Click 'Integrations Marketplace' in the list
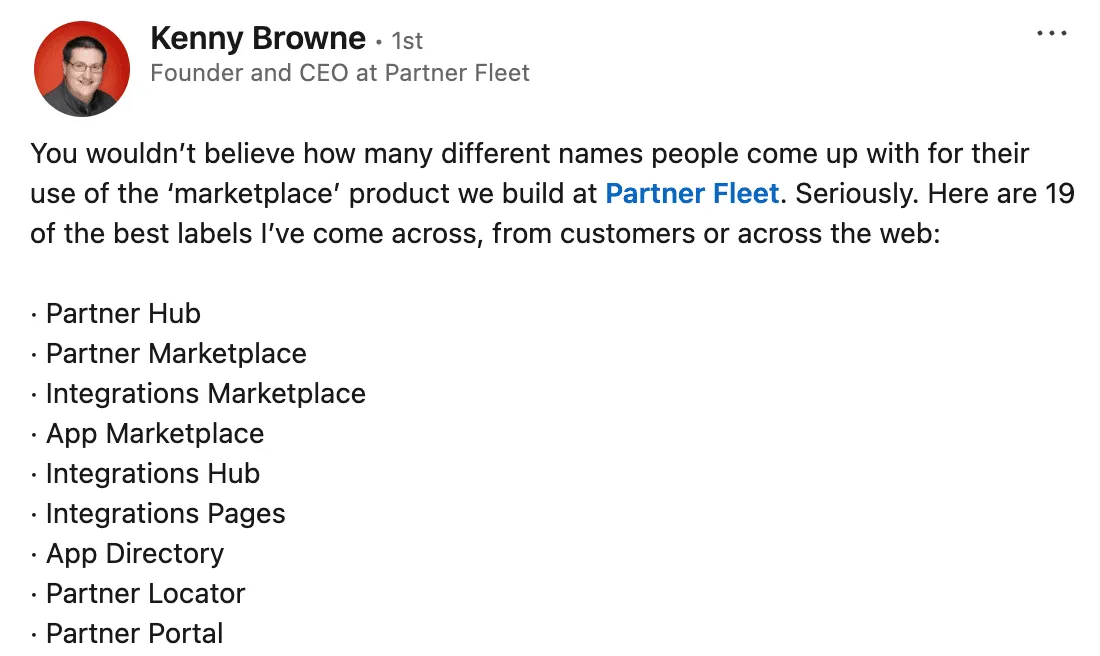Image resolution: width=1100 pixels, height=656 pixels. coord(206,394)
